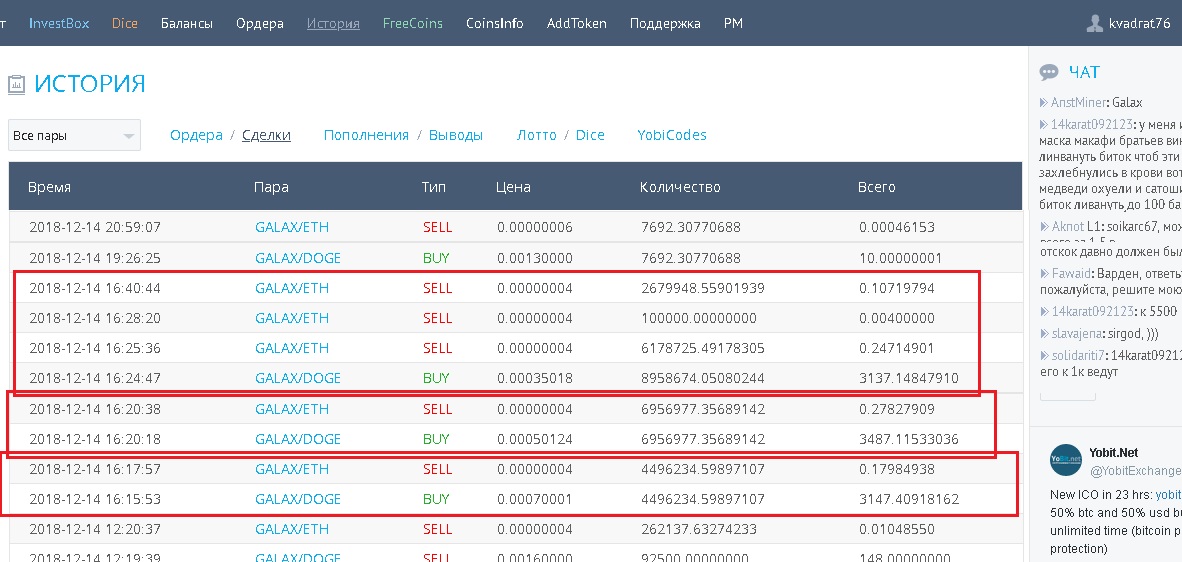Open PM messages in the top bar
Image resolution: width=1182 pixels, height=562 pixels.
(733, 23)
